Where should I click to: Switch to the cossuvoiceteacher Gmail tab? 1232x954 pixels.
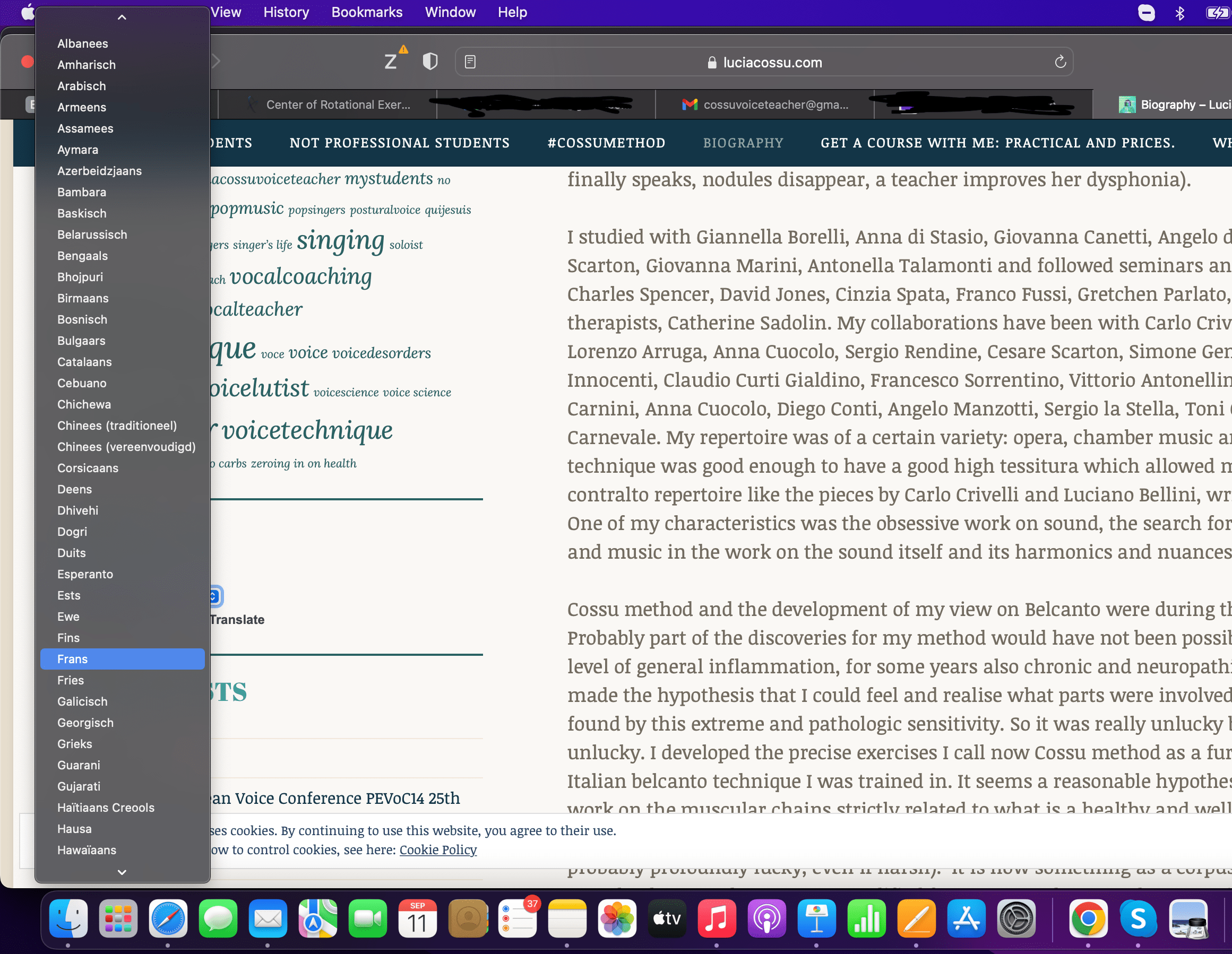(x=764, y=105)
